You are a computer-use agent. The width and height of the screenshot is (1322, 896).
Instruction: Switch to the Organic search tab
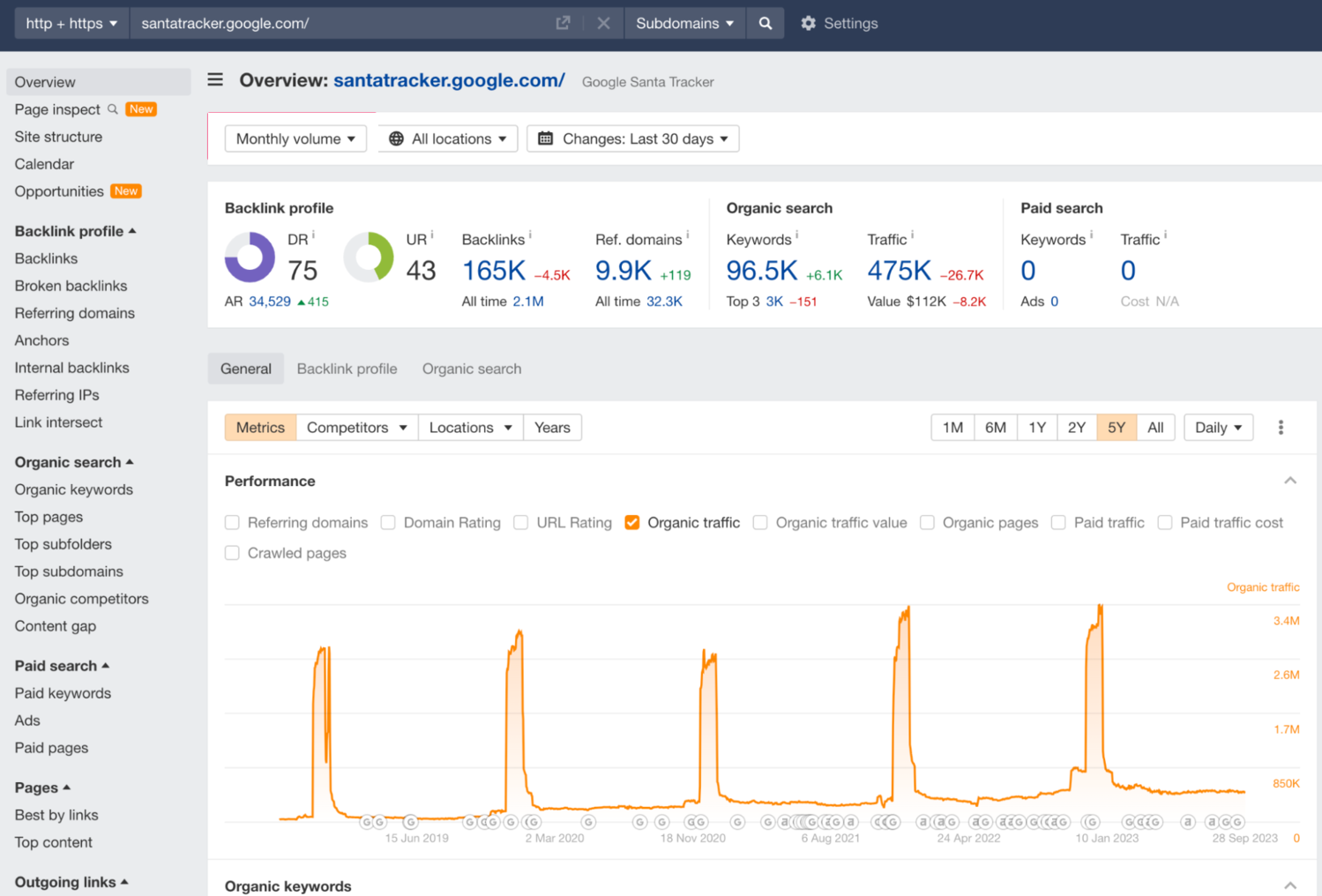point(472,369)
